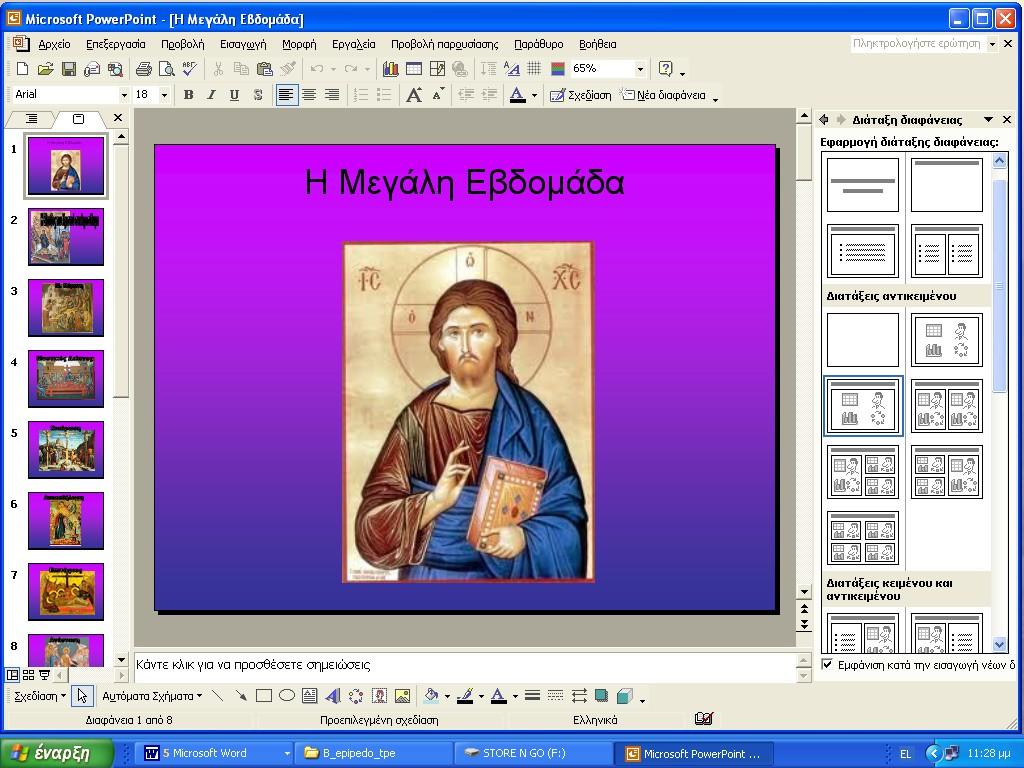This screenshot has height=768, width=1024.
Task: Toggle Bold formatting
Action: point(189,95)
